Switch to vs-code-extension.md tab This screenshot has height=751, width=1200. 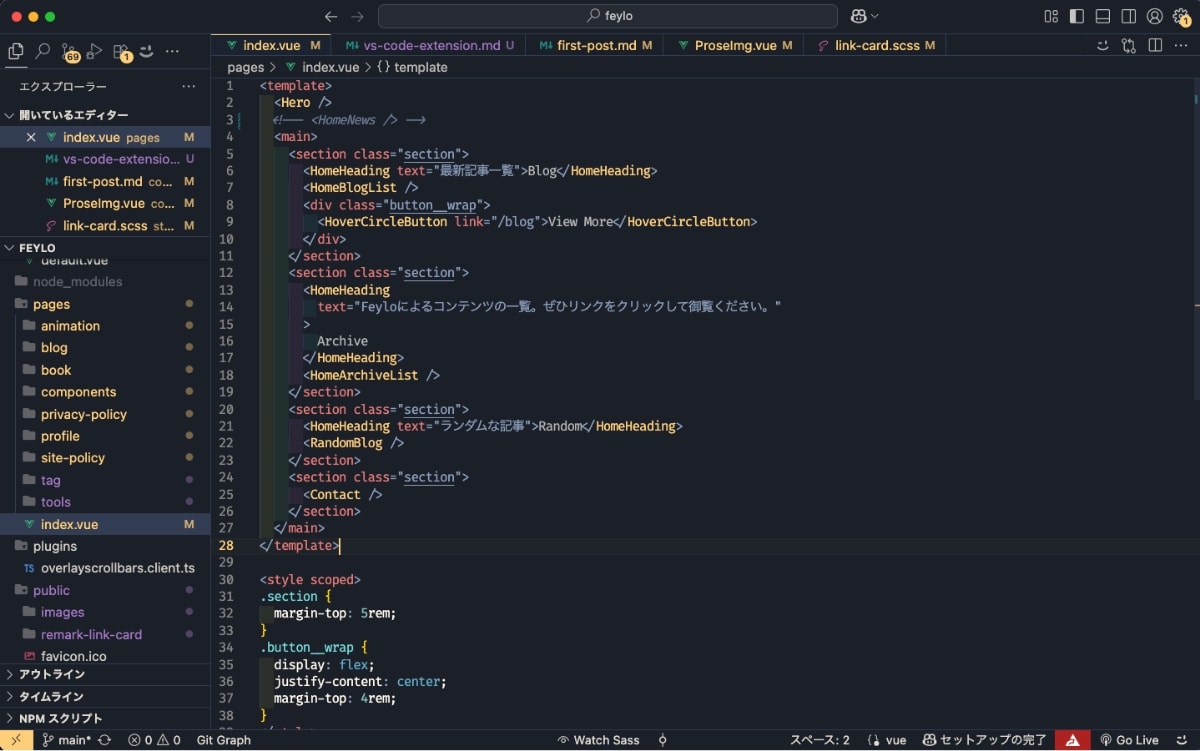[x=429, y=45]
